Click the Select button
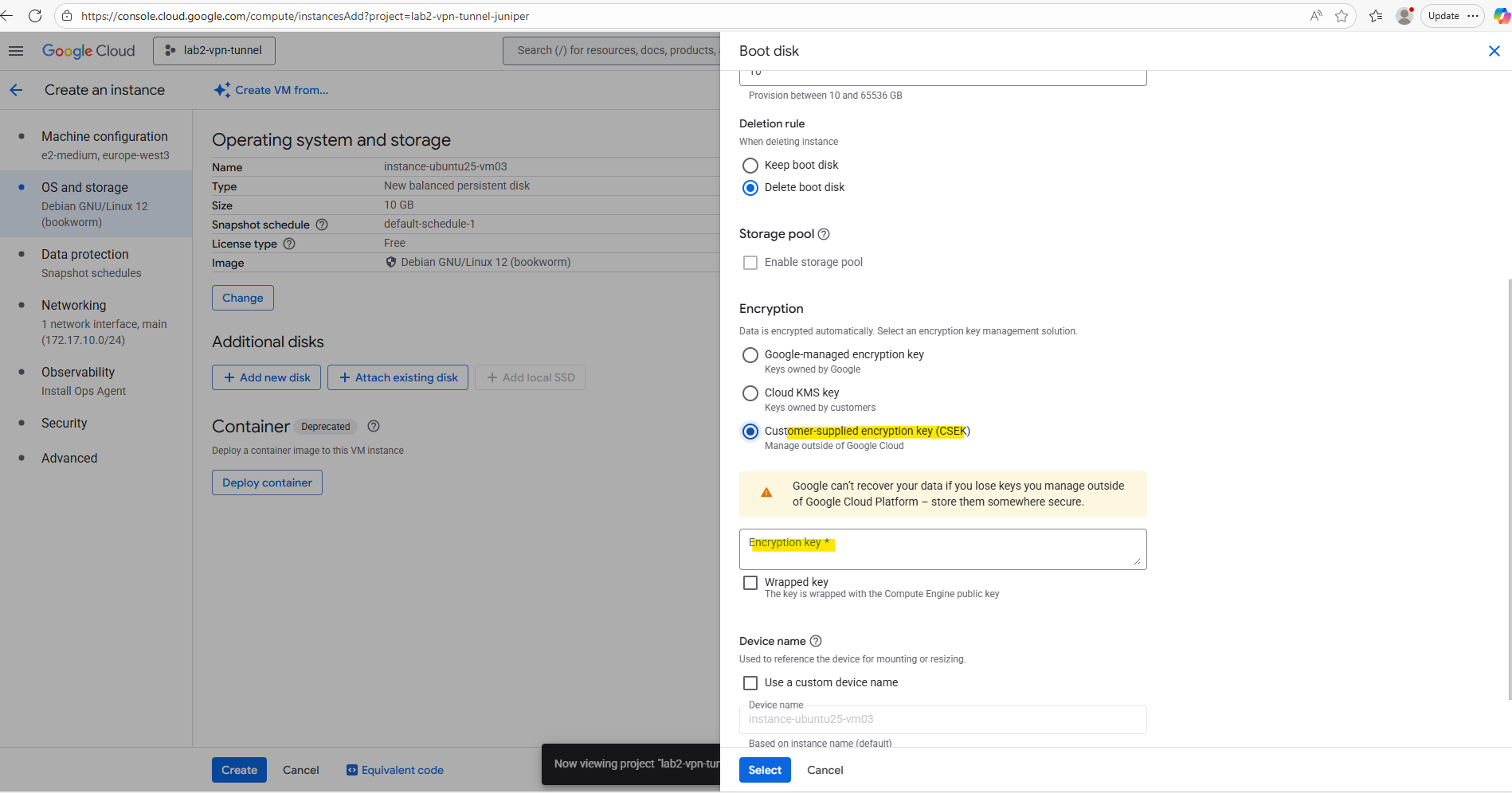Image resolution: width=1512 pixels, height=793 pixels. point(765,770)
